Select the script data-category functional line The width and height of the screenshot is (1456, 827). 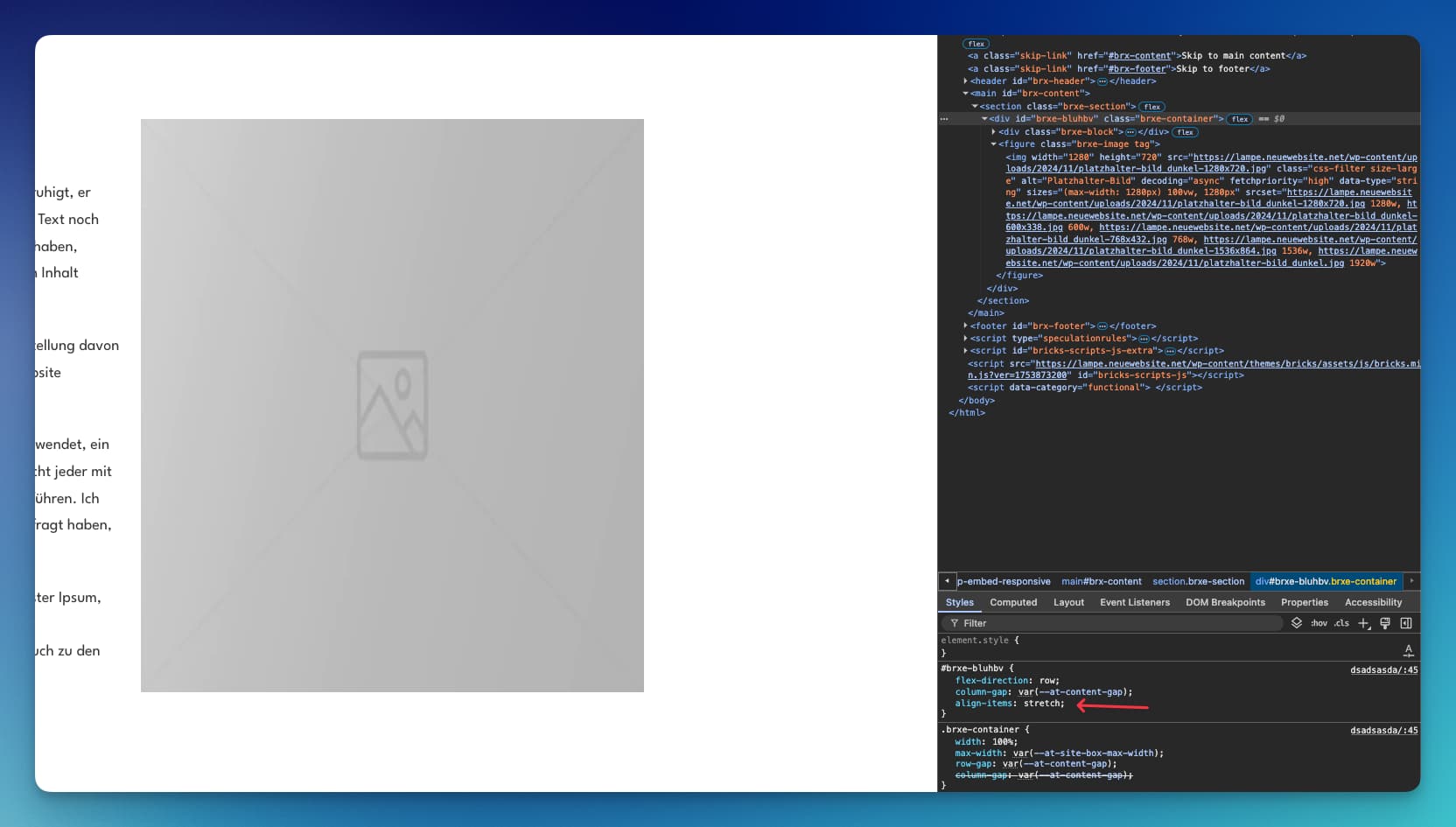(x=1085, y=388)
